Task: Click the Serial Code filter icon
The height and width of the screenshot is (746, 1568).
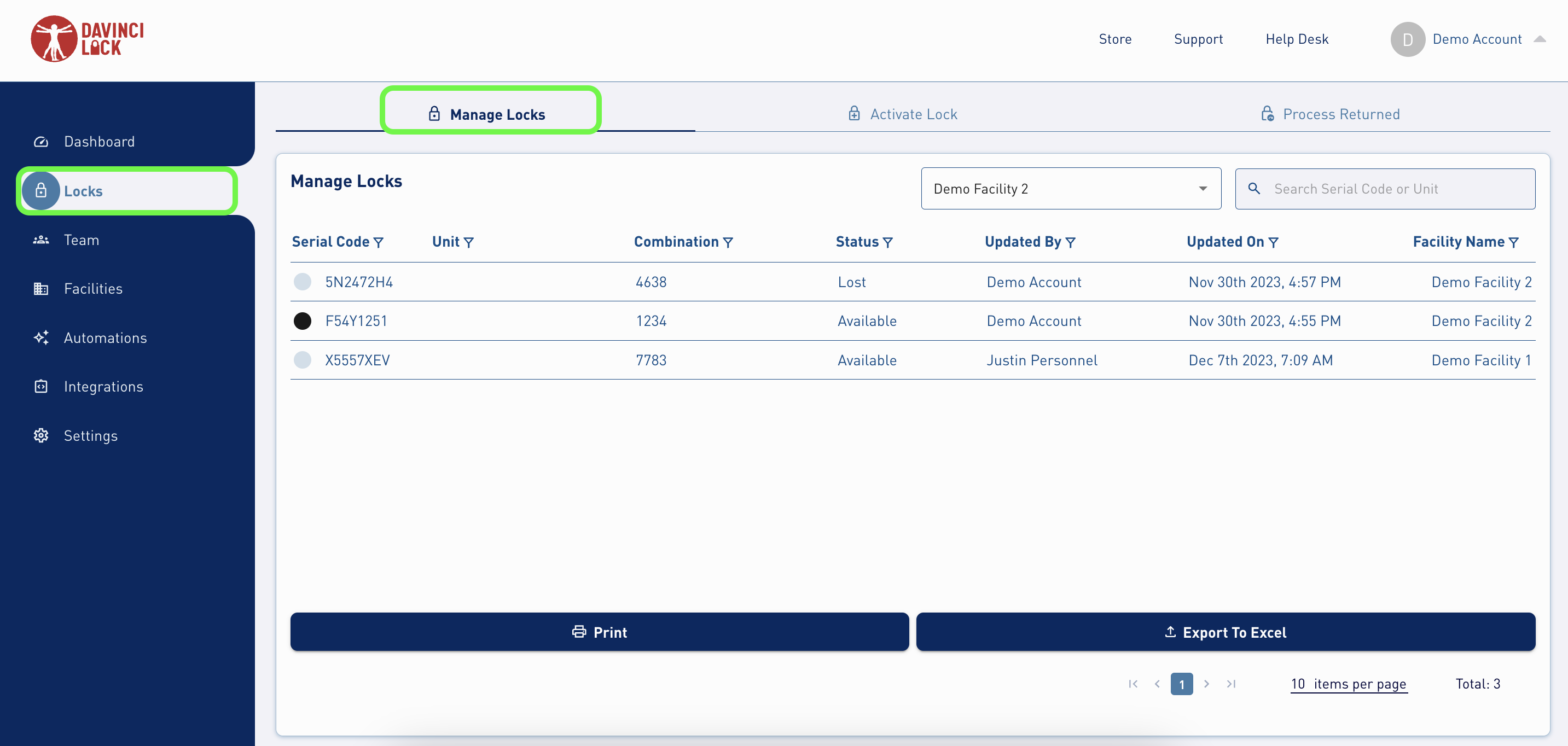Action: [378, 243]
